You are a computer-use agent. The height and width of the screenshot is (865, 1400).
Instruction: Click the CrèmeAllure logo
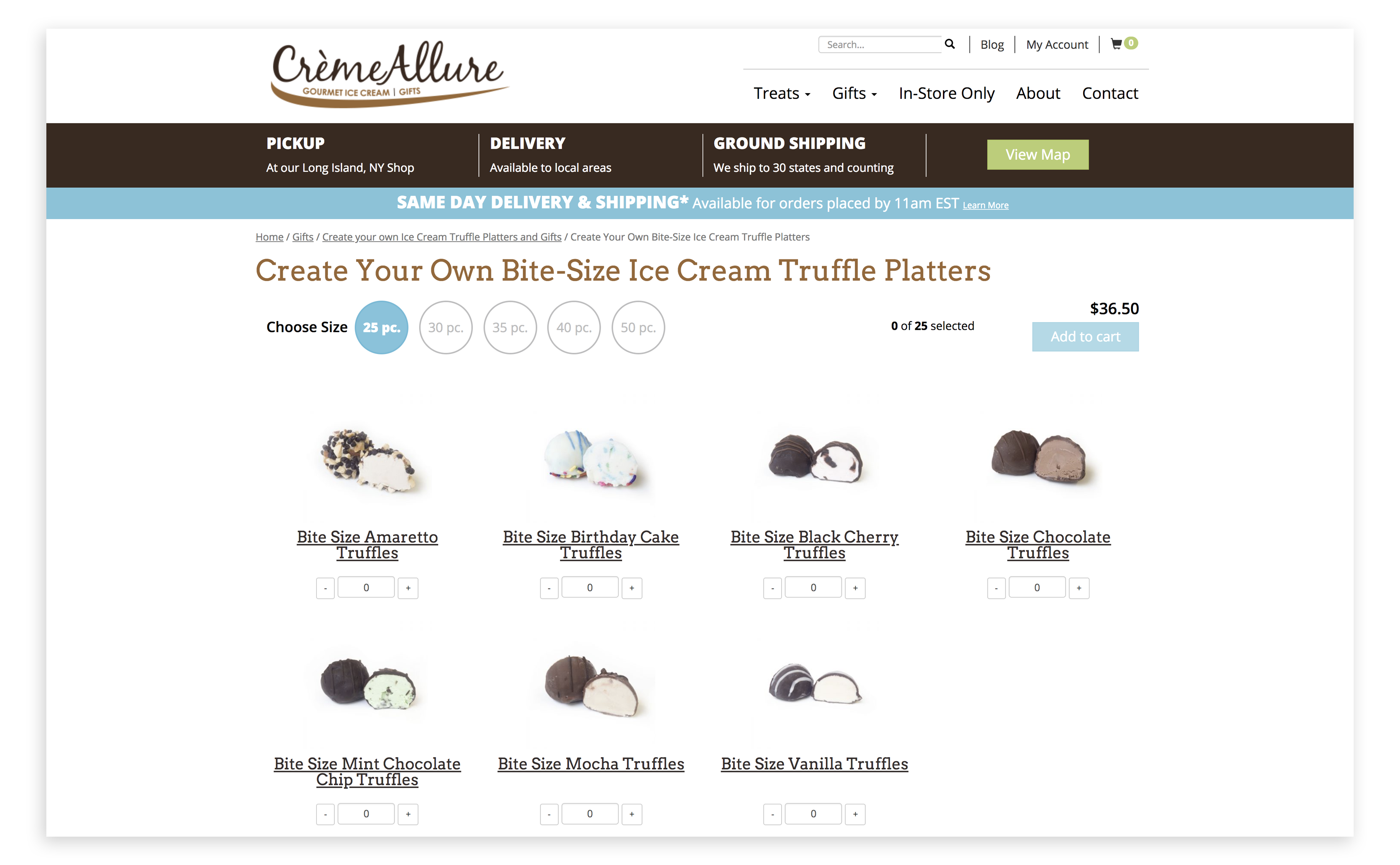click(389, 73)
